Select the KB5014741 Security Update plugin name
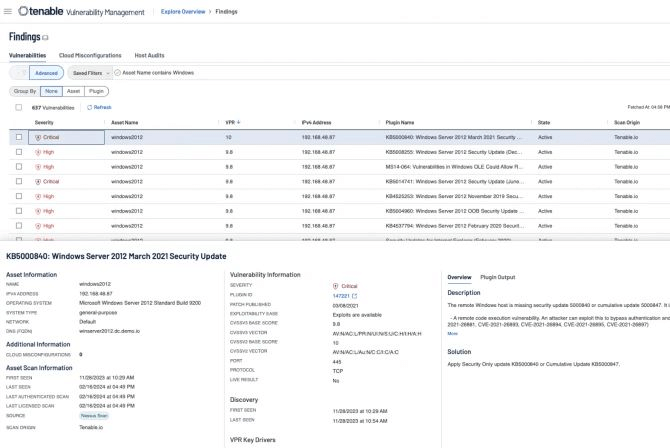Screen dimensions: 670x448 click(455, 182)
